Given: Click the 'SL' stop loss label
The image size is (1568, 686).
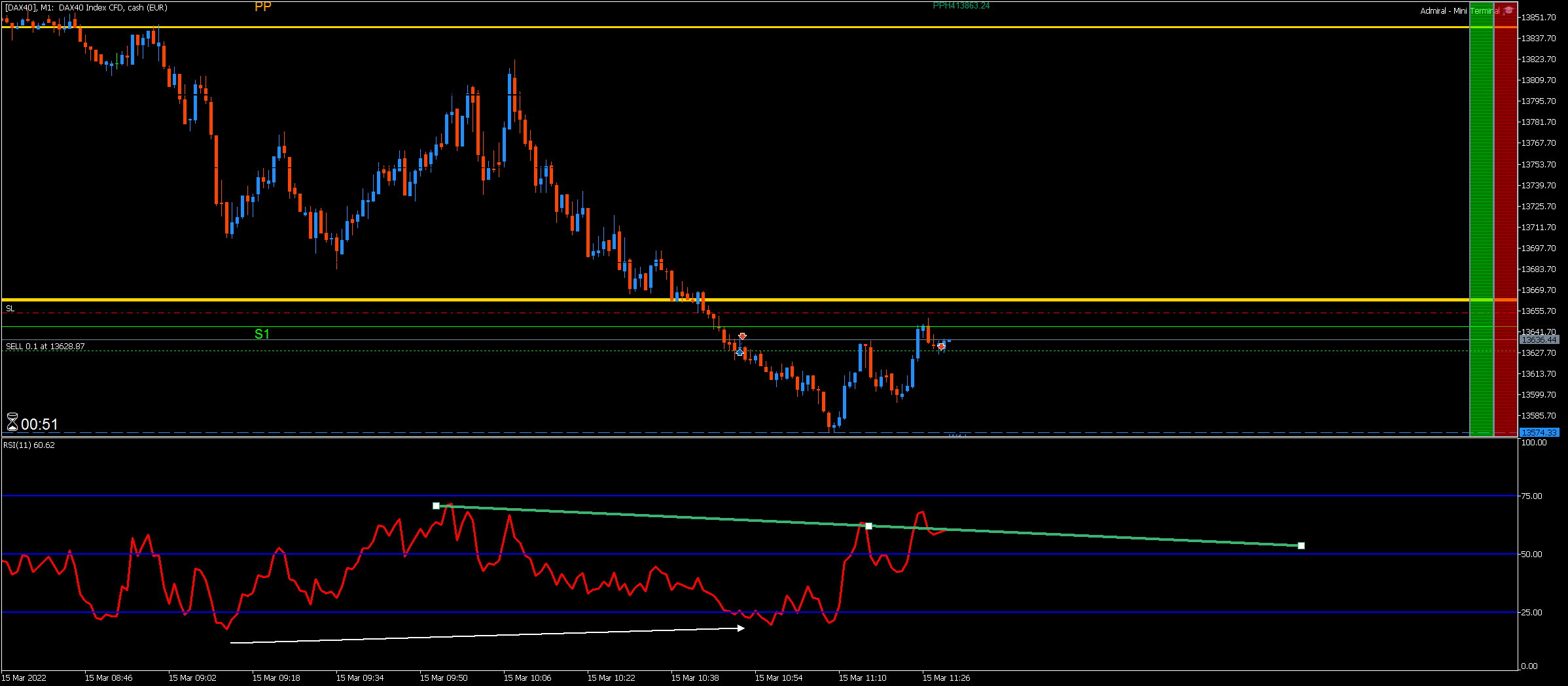Looking at the screenshot, I should click(x=10, y=309).
